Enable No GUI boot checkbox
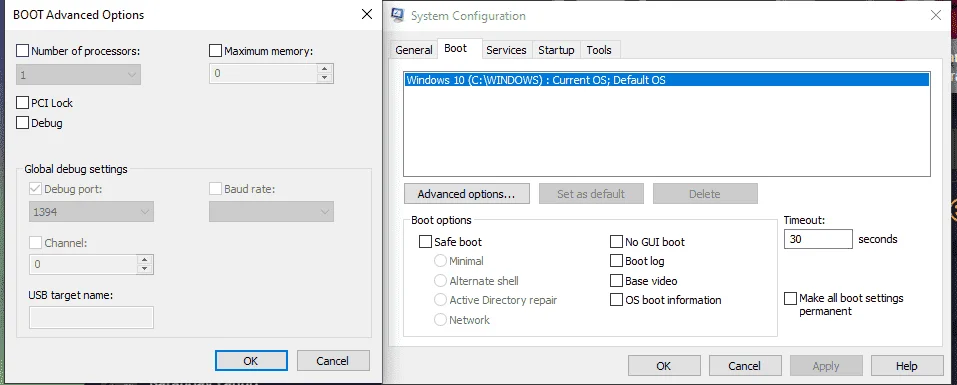This screenshot has width=957, height=385. point(616,242)
